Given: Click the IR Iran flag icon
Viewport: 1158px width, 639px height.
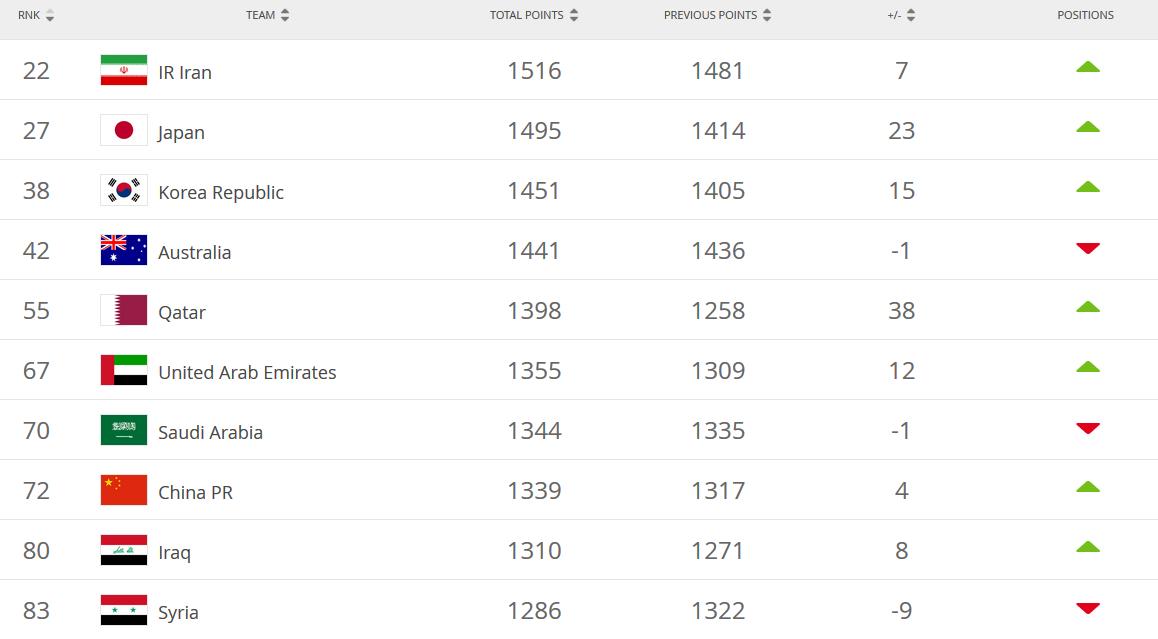Looking at the screenshot, I should tap(123, 70).
